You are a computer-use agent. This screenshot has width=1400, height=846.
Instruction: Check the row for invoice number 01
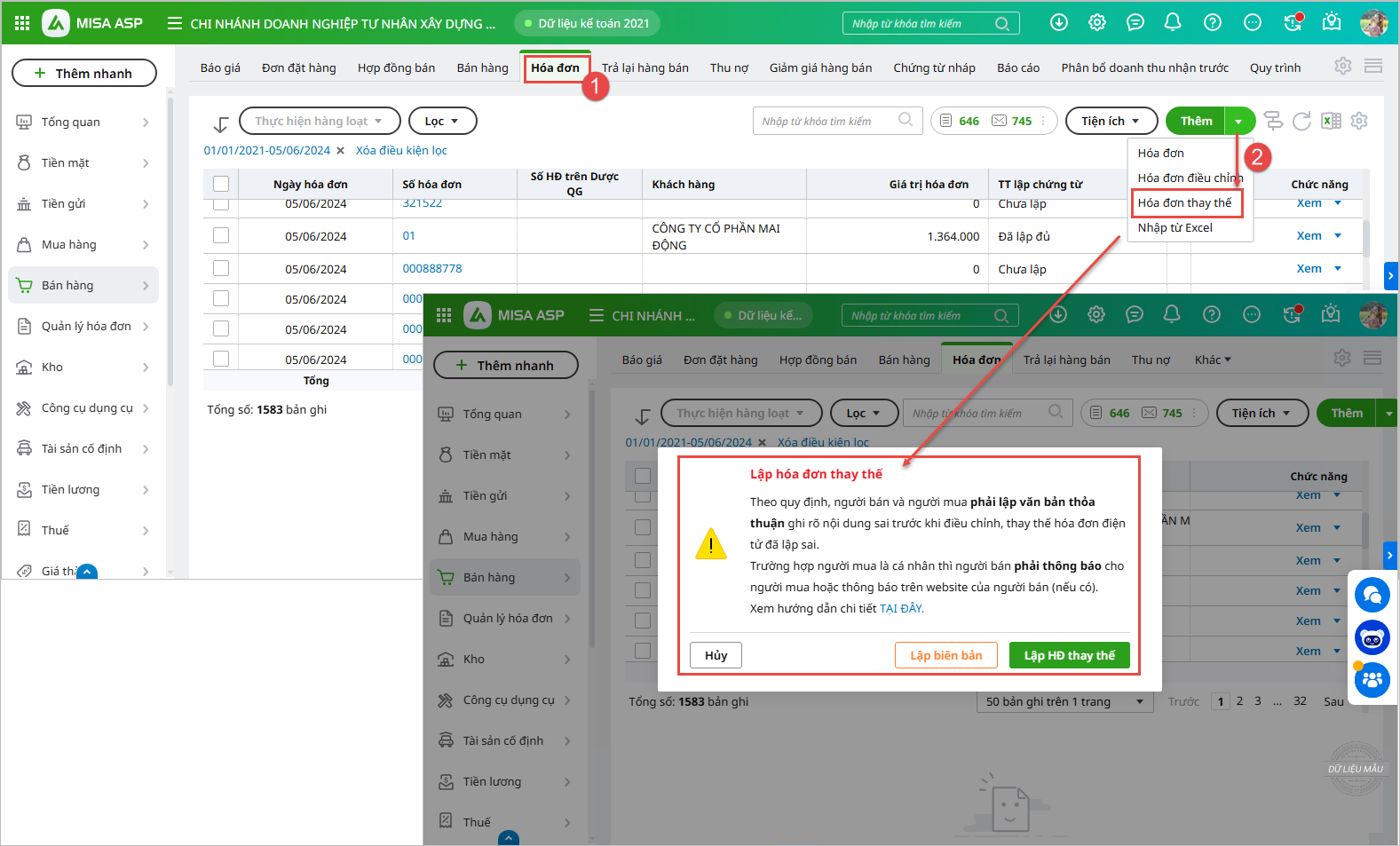point(221,235)
